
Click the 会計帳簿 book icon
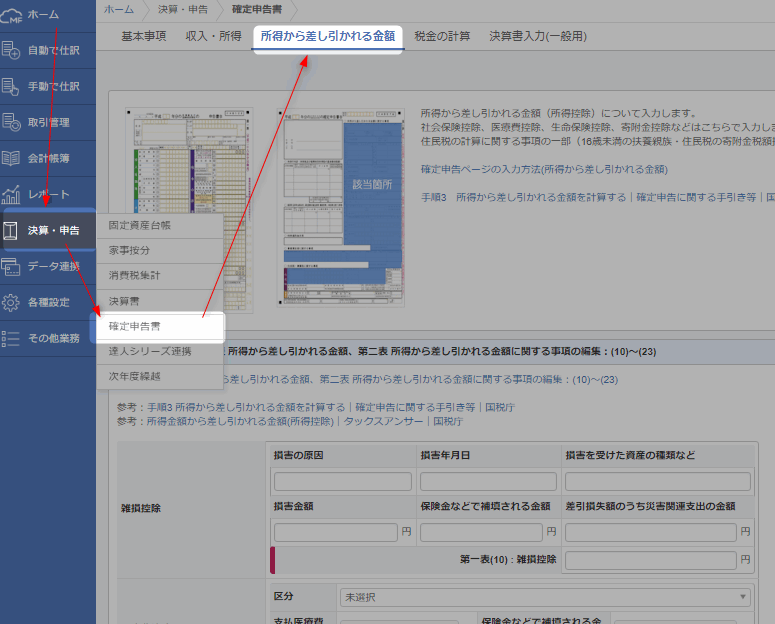coord(12,158)
